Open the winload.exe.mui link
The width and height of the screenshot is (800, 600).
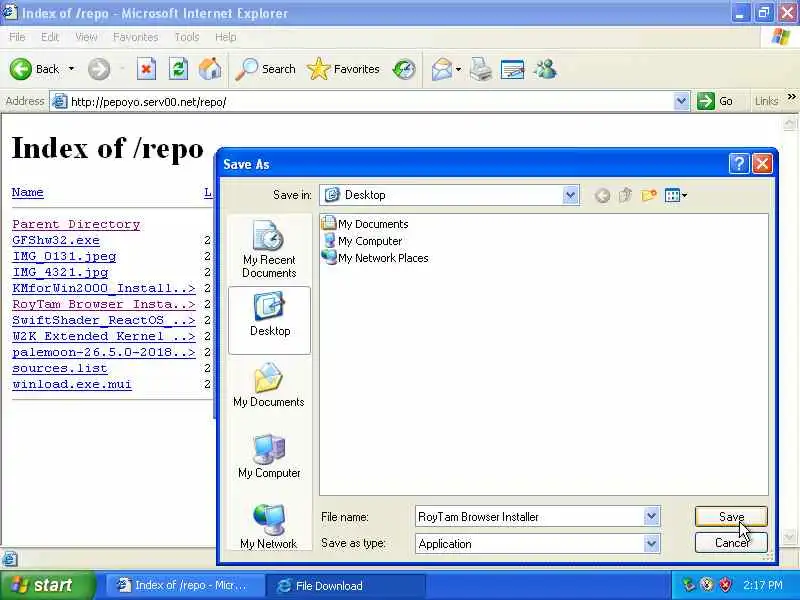72,384
